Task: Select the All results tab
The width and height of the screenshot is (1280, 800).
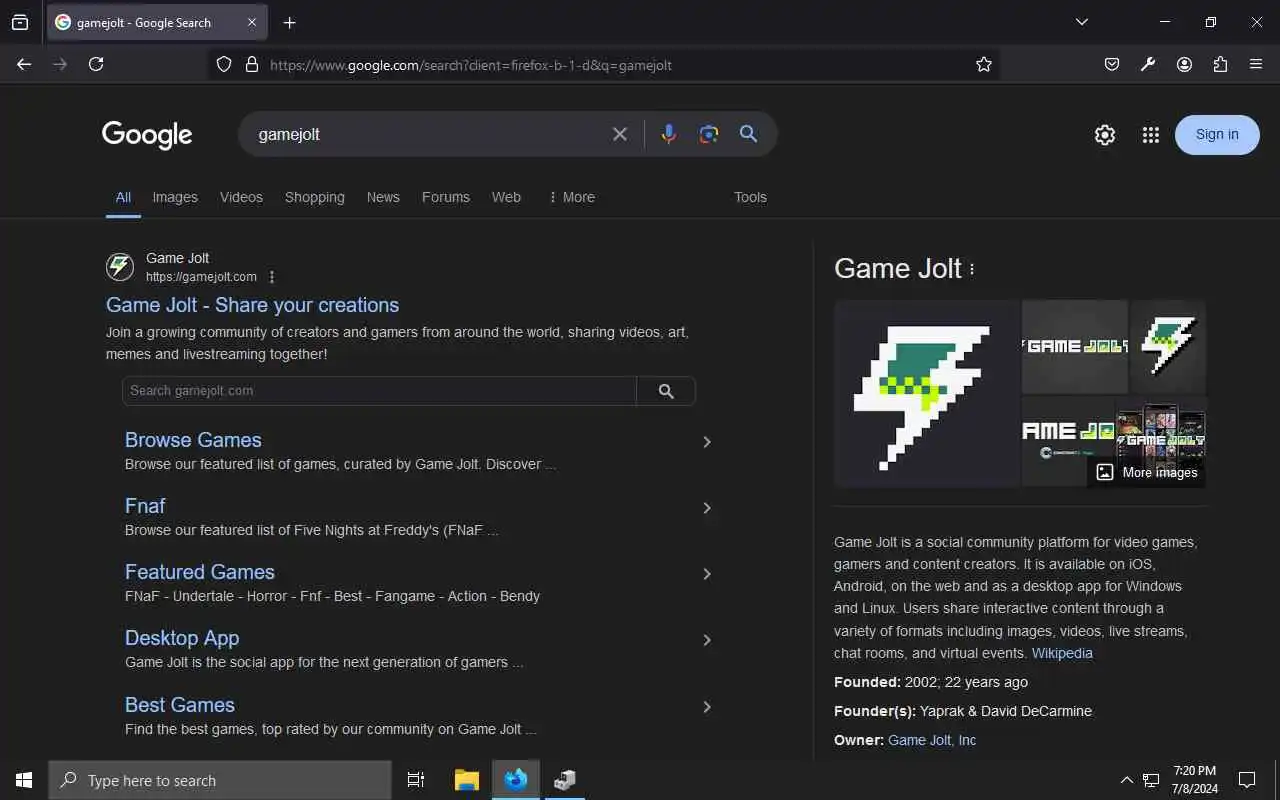Action: click(123, 197)
